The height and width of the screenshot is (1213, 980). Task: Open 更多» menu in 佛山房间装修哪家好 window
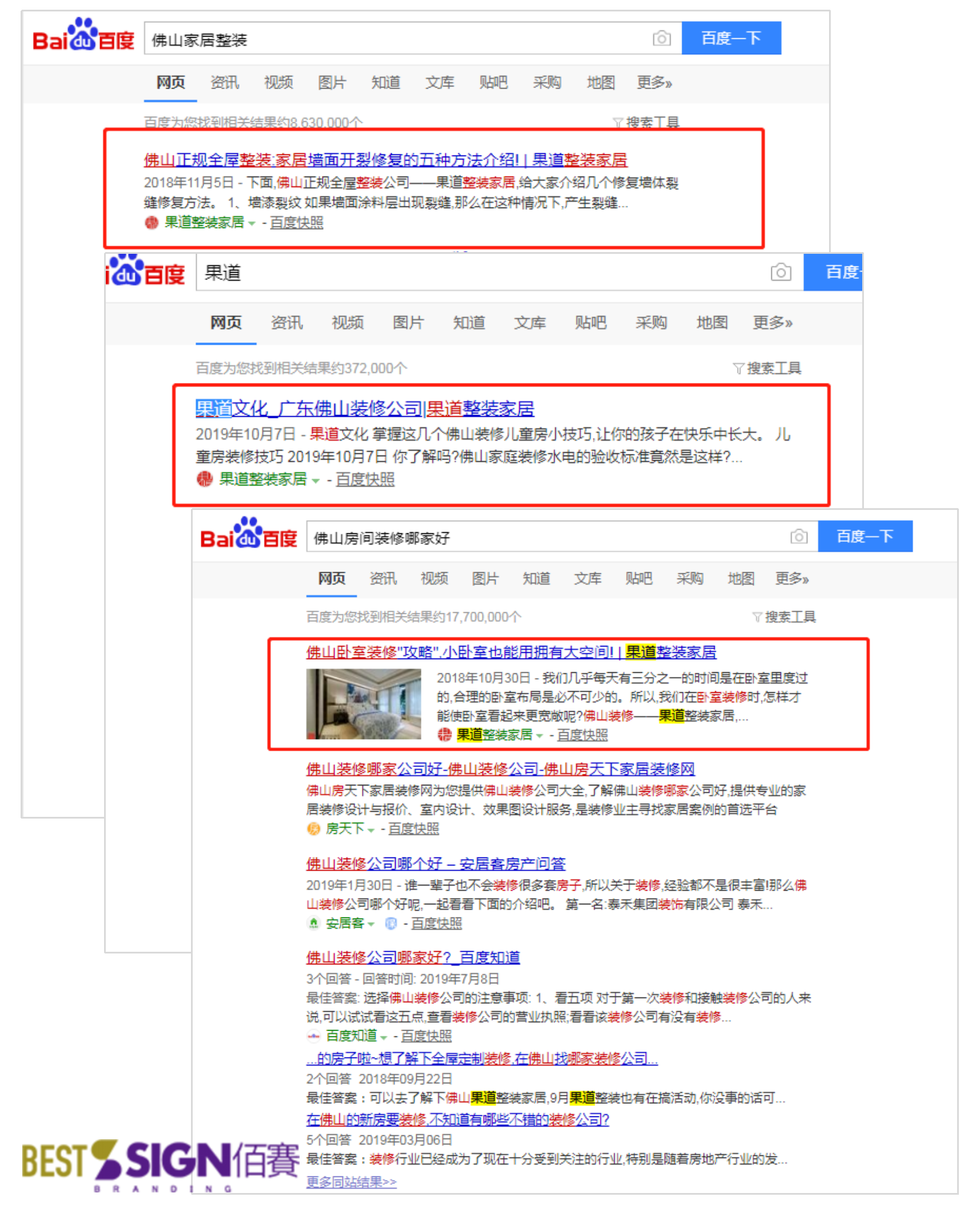(792, 578)
